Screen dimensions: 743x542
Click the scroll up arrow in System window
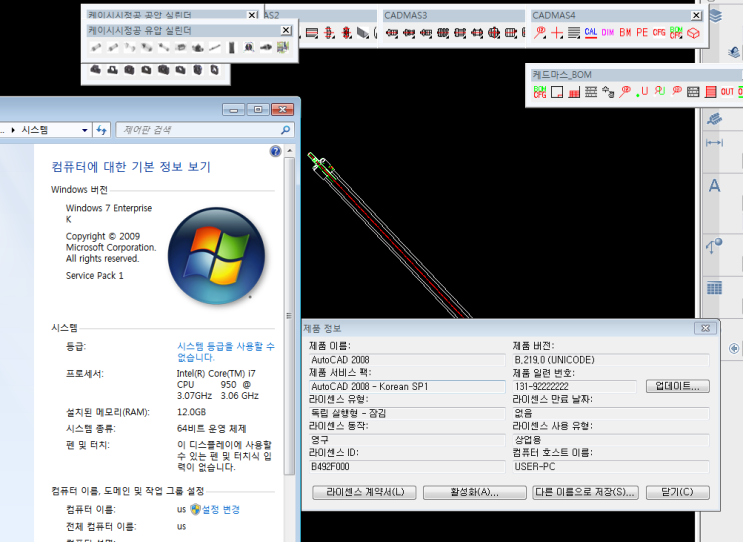(290, 151)
